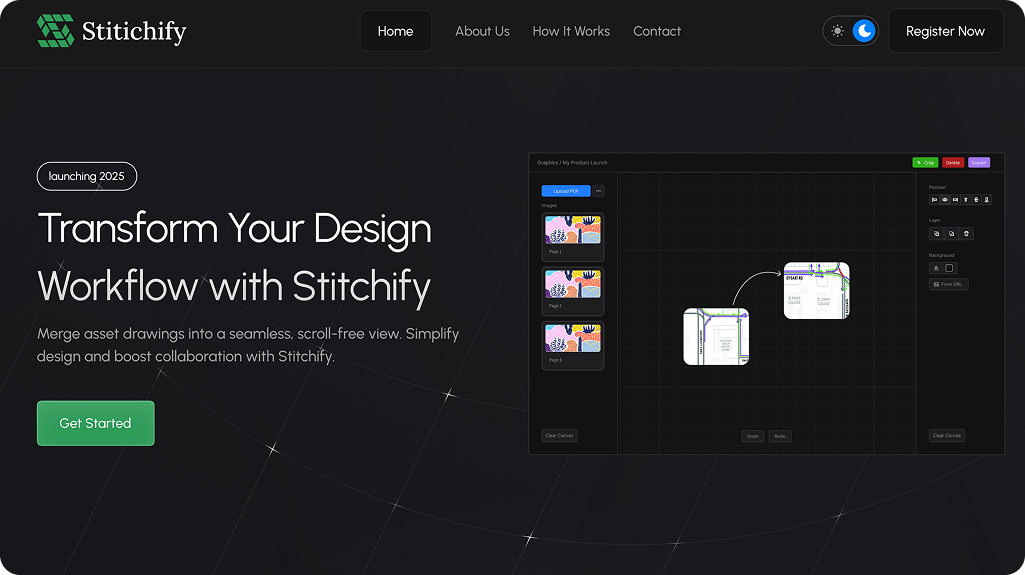Viewport: 1025px width, 575px height.
Task: Click the blue Upload PDF button
Action: pos(565,191)
